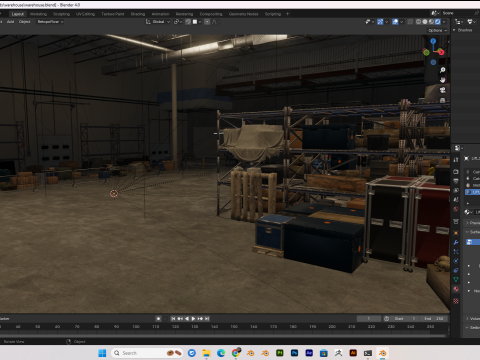Open the Global transform orientation dropdown
The height and width of the screenshot is (360, 480).
(158, 22)
